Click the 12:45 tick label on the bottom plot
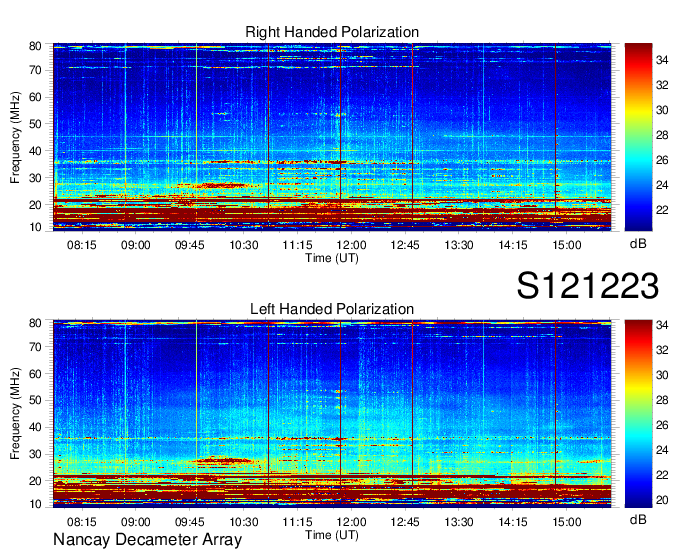This screenshot has width=680, height=552. (405, 522)
